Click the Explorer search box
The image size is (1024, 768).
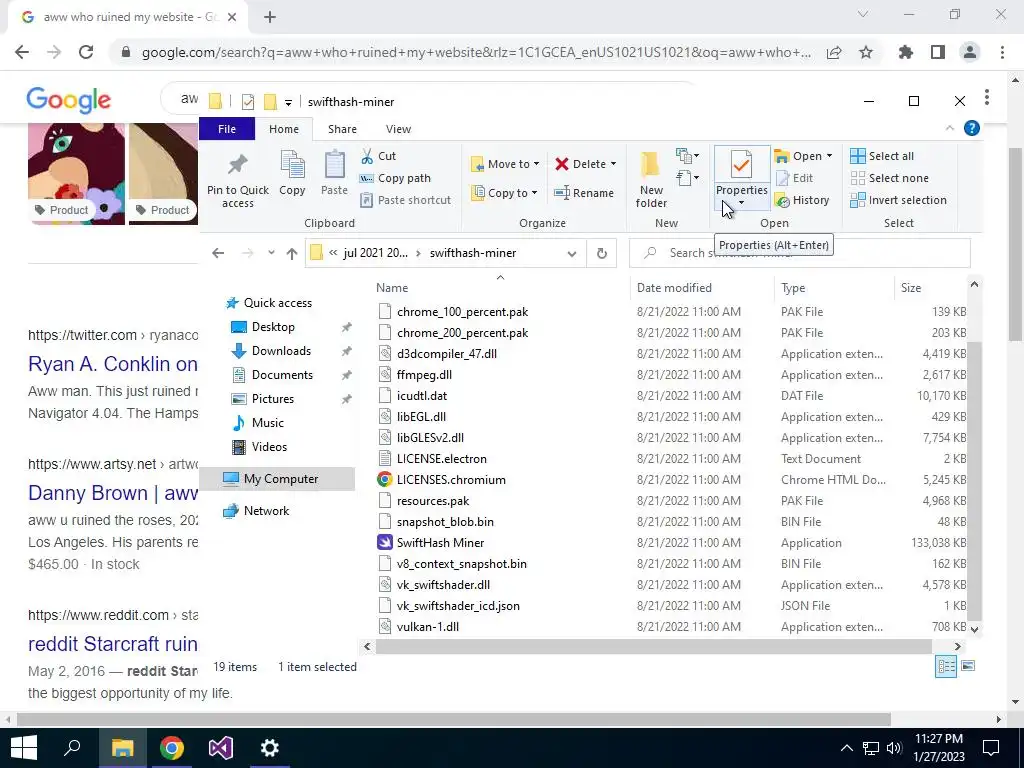tap(799, 253)
